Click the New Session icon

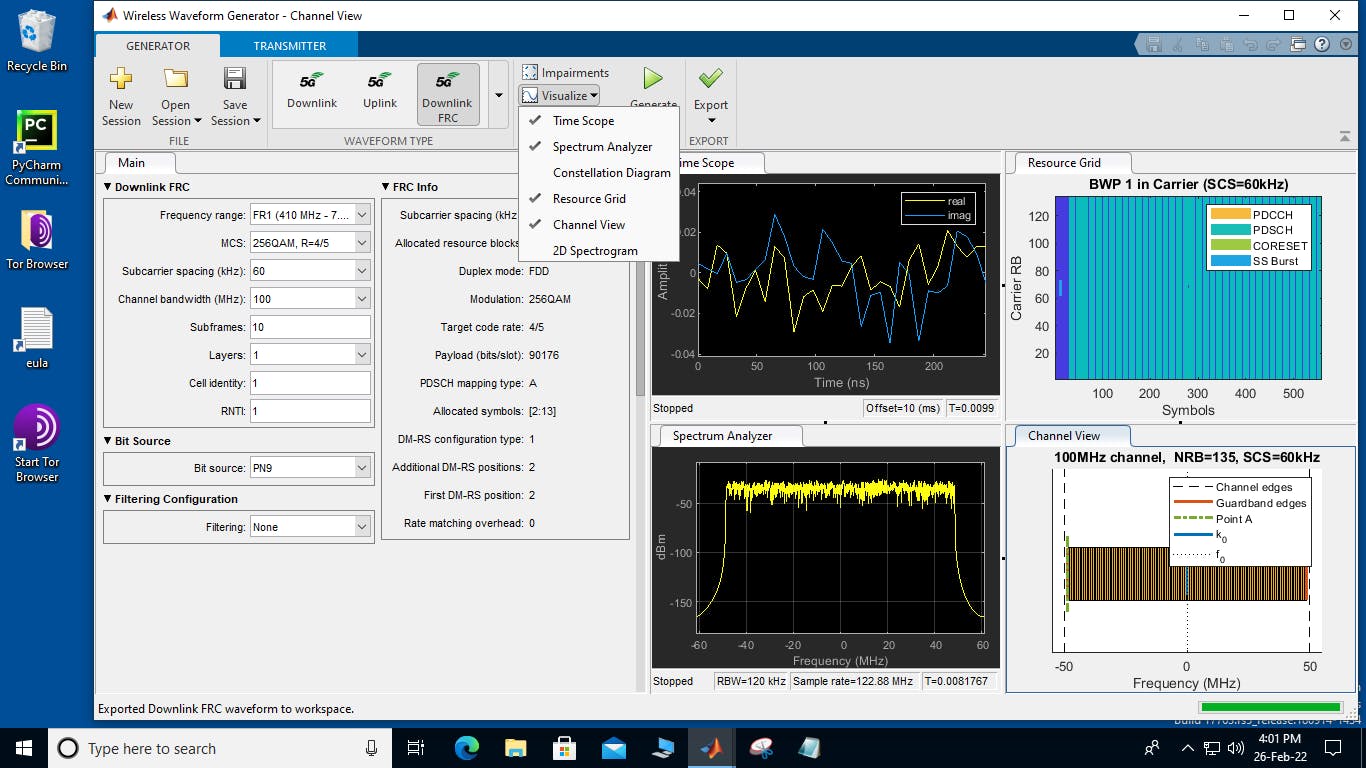121,79
